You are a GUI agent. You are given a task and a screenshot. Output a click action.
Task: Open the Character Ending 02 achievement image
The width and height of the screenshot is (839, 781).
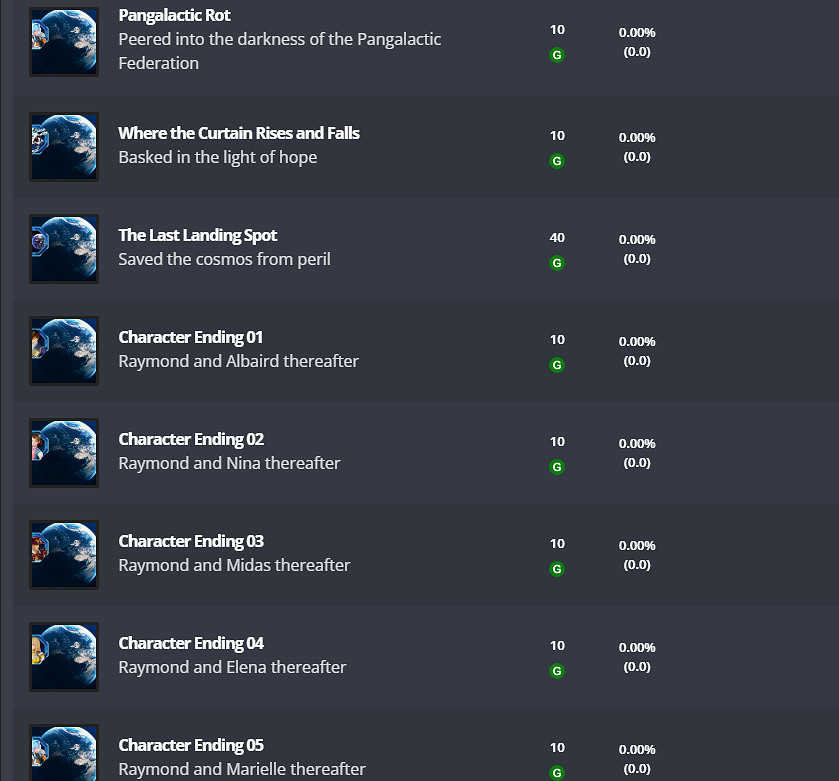[x=64, y=453]
